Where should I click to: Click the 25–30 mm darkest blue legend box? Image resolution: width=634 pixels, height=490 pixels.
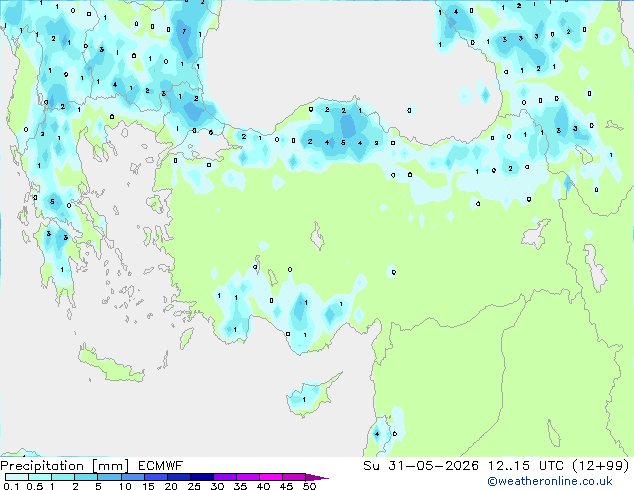pyautogui.click(x=202, y=477)
